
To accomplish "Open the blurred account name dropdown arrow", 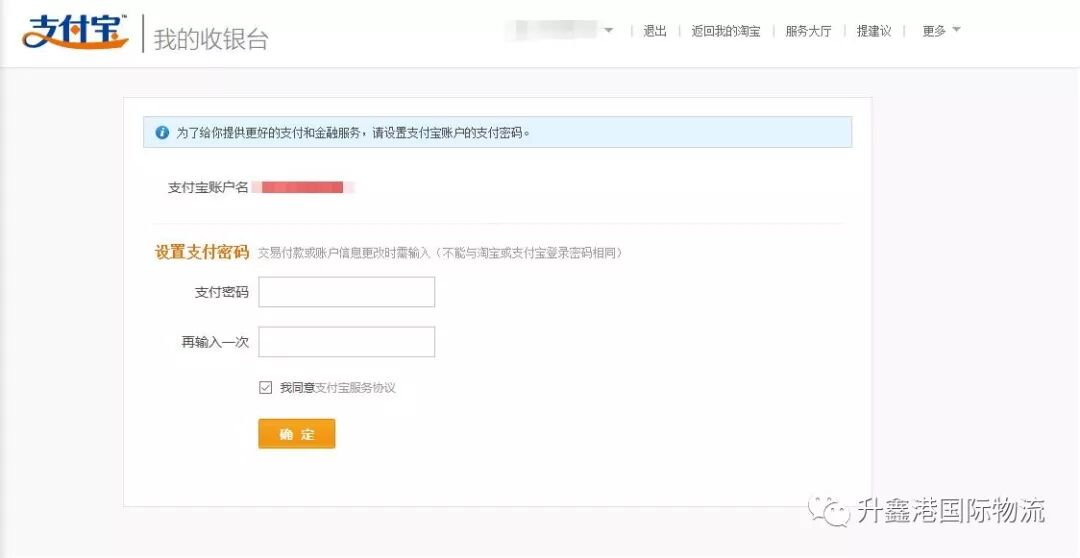I will click(x=608, y=30).
